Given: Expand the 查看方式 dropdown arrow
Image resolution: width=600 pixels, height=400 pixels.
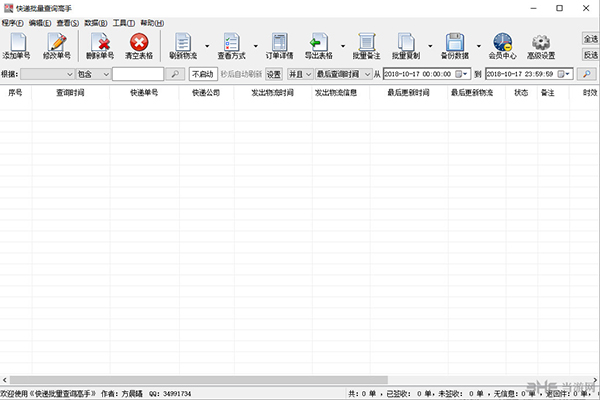Looking at the screenshot, I should click(256, 46).
